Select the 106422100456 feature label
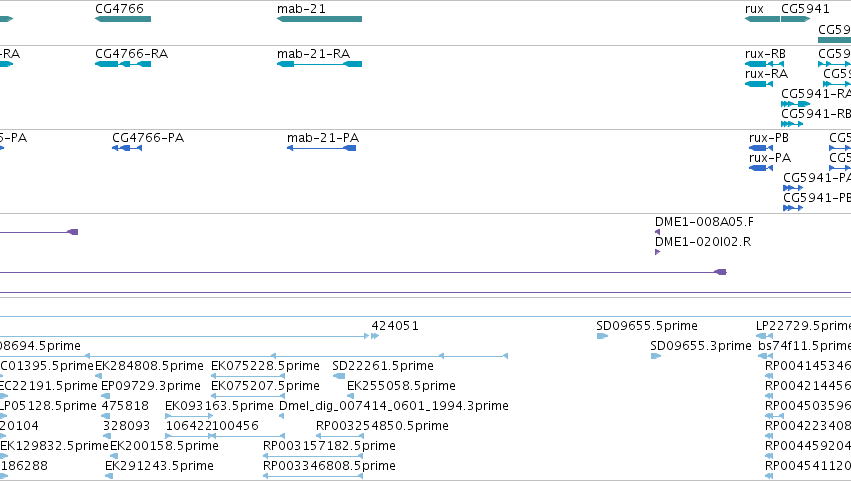Screen dimensions: 851x481 [x=212, y=427]
